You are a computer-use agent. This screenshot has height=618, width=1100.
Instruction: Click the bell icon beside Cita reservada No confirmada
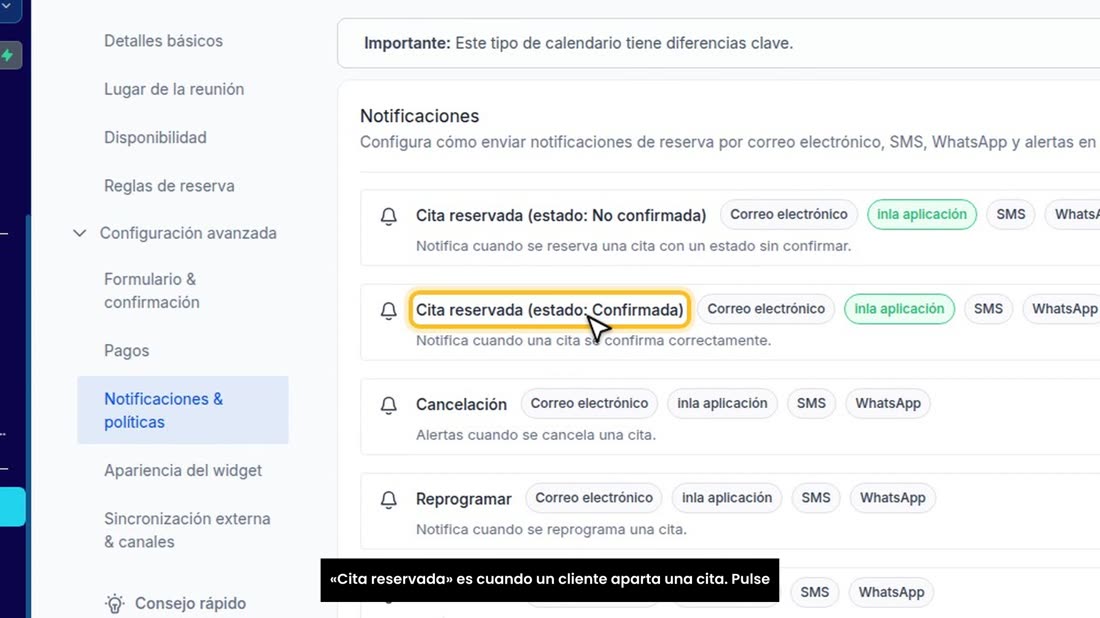389,216
